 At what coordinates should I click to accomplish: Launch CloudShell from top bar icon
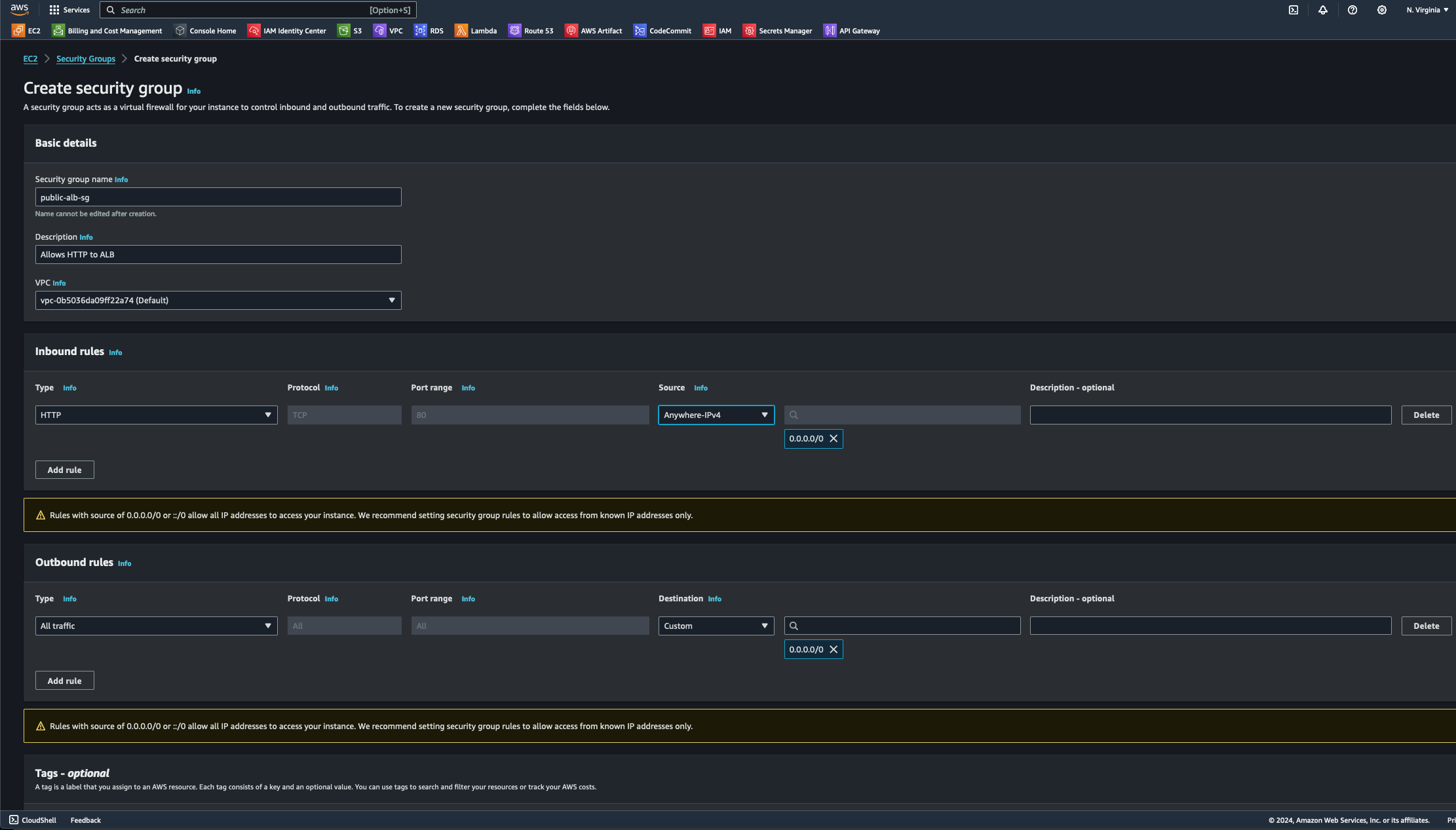(1293, 10)
